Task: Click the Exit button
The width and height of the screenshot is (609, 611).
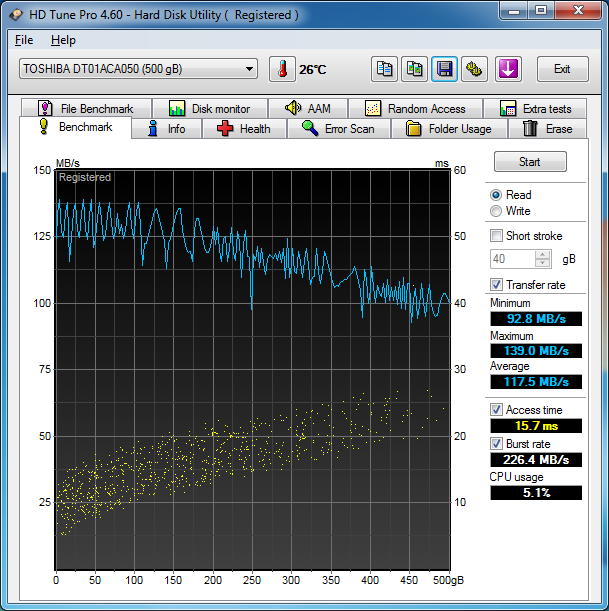Action: coord(562,69)
